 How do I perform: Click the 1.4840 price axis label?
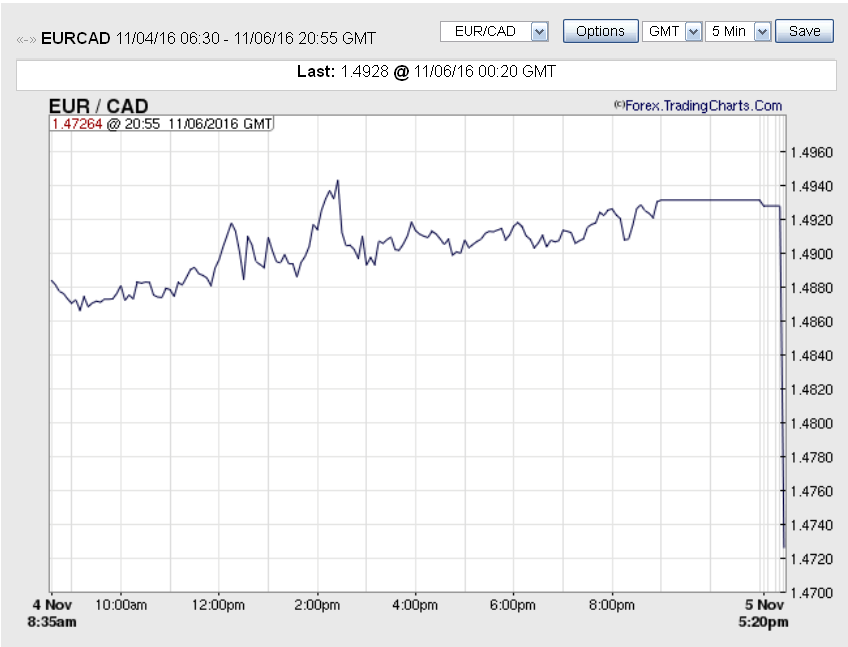(811, 356)
